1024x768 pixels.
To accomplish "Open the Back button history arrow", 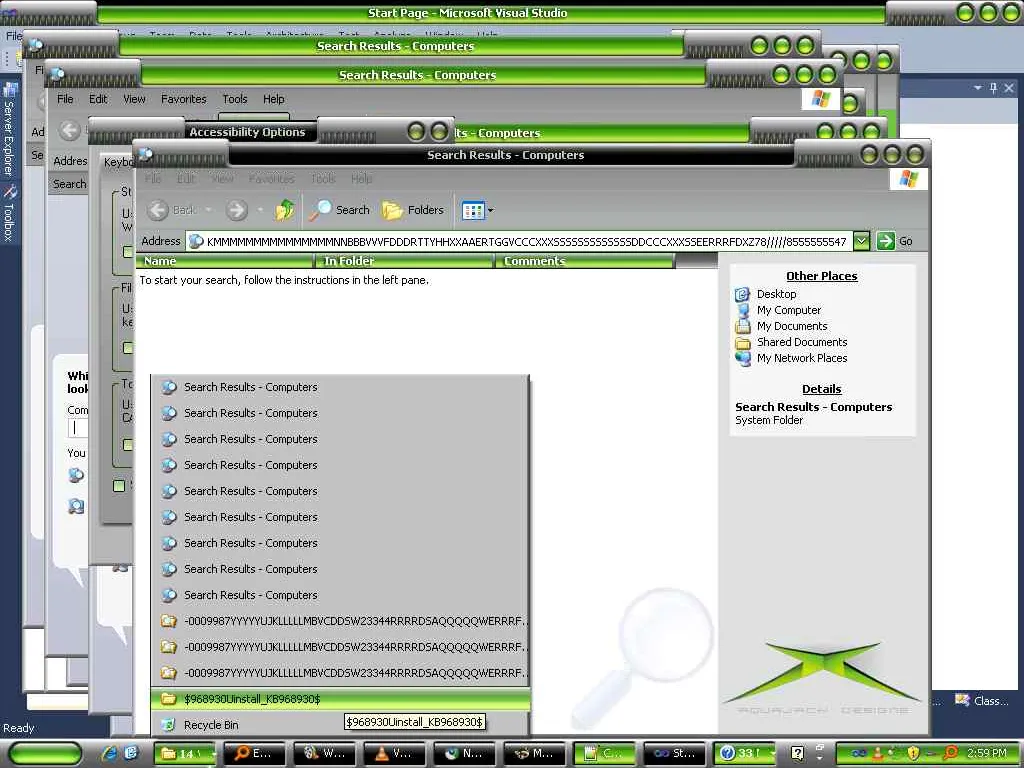I will pyautogui.click(x=208, y=210).
